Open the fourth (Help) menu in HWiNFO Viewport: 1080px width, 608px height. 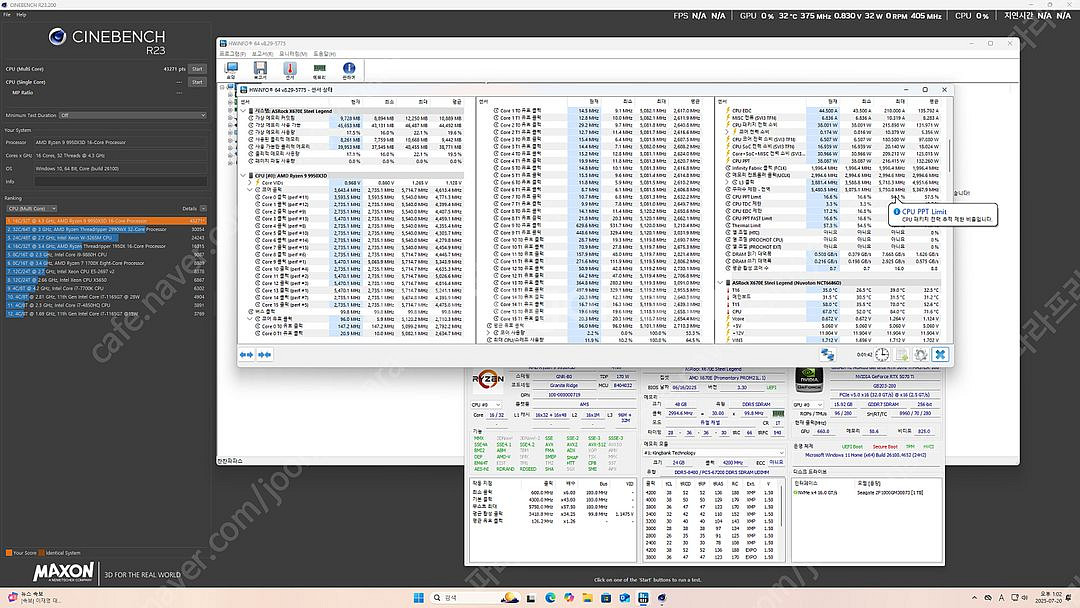click(324, 54)
